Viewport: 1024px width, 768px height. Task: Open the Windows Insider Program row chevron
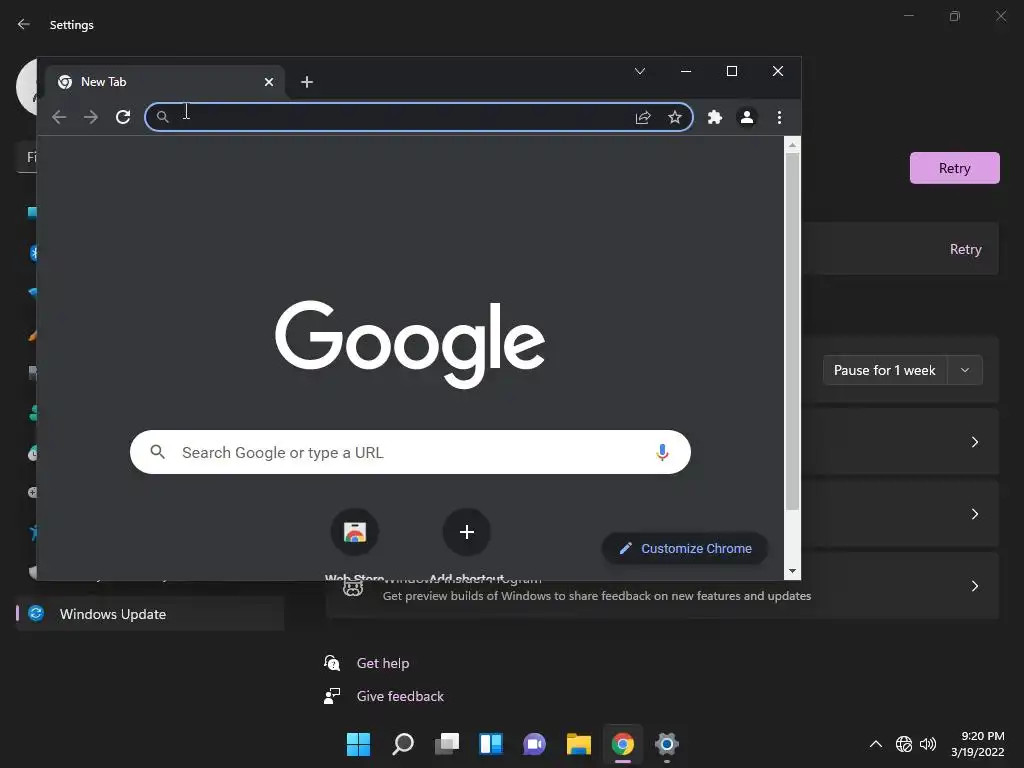(x=974, y=586)
